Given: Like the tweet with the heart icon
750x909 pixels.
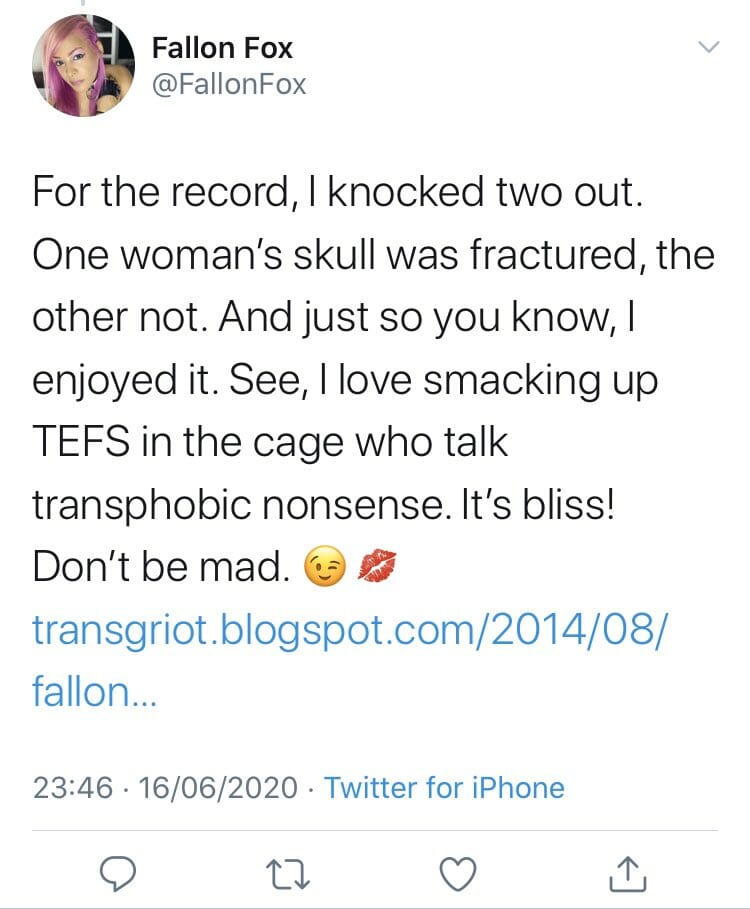Looking at the screenshot, I should point(459,873).
